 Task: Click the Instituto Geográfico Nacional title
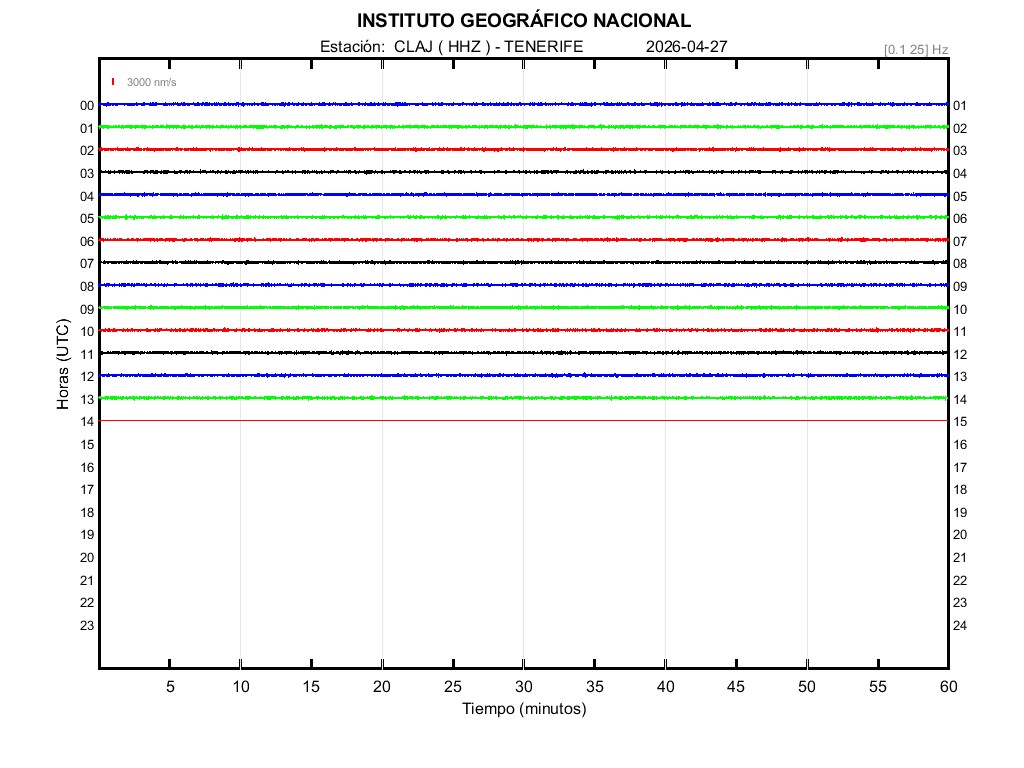(523, 21)
